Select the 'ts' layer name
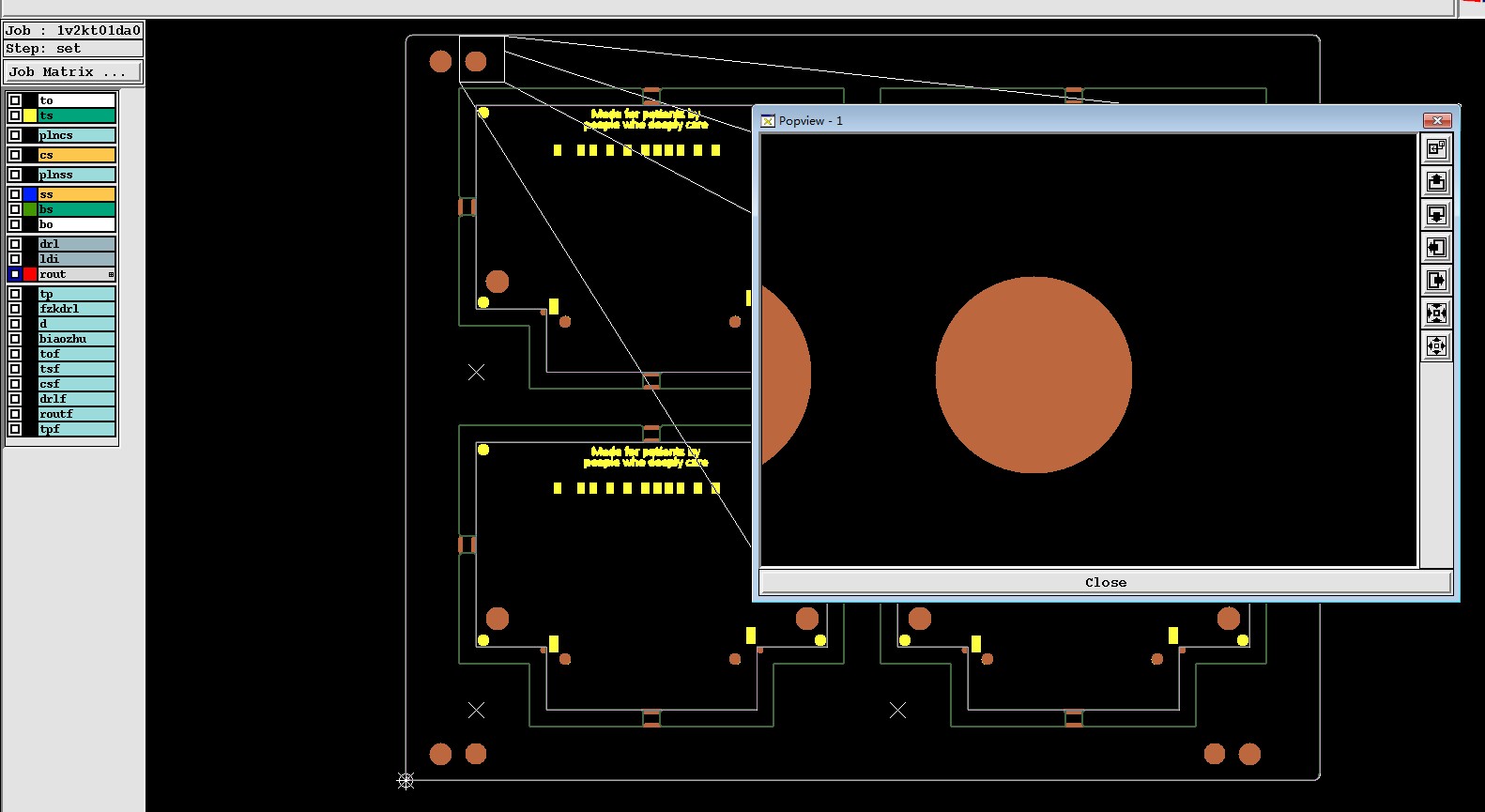 [77, 115]
